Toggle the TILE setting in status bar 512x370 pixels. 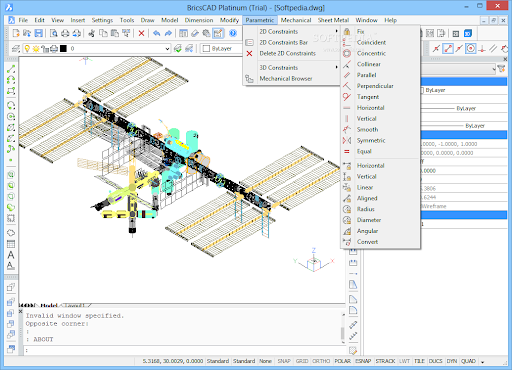(x=419, y=361)
